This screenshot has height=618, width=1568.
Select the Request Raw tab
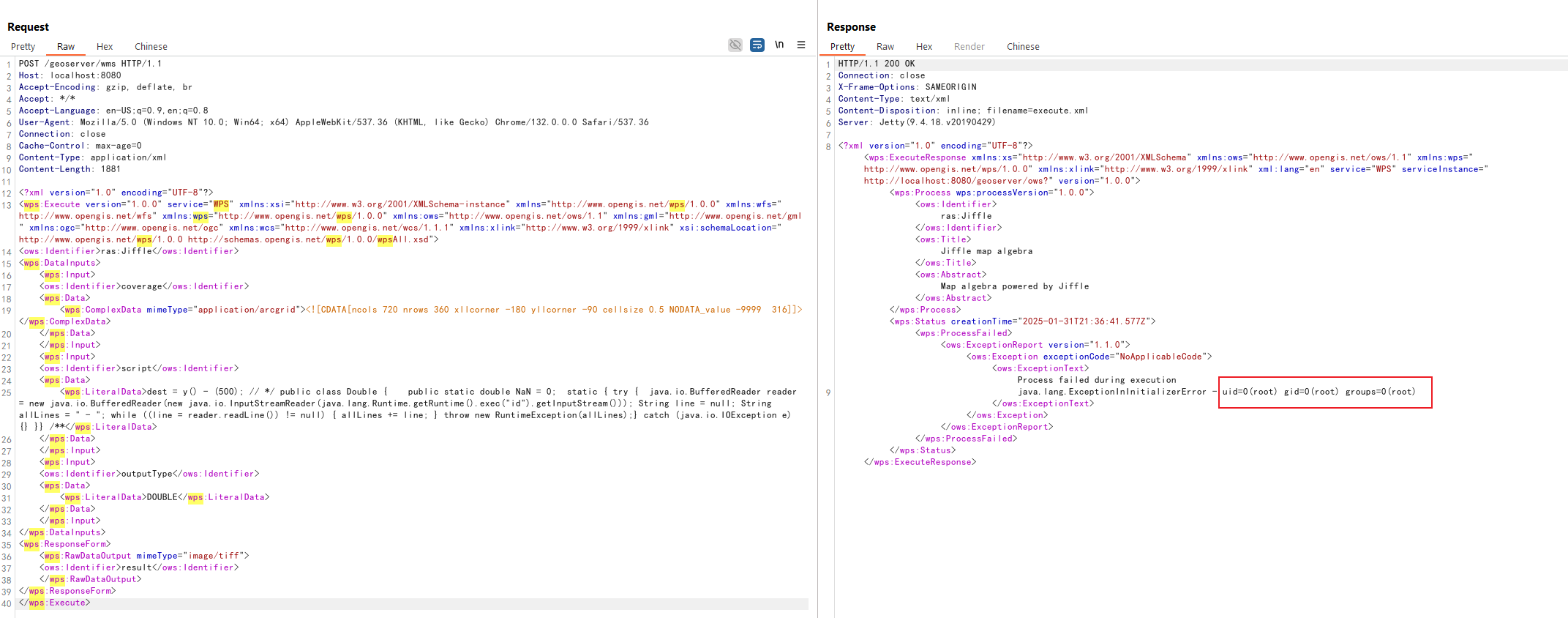tap(66, 46)
